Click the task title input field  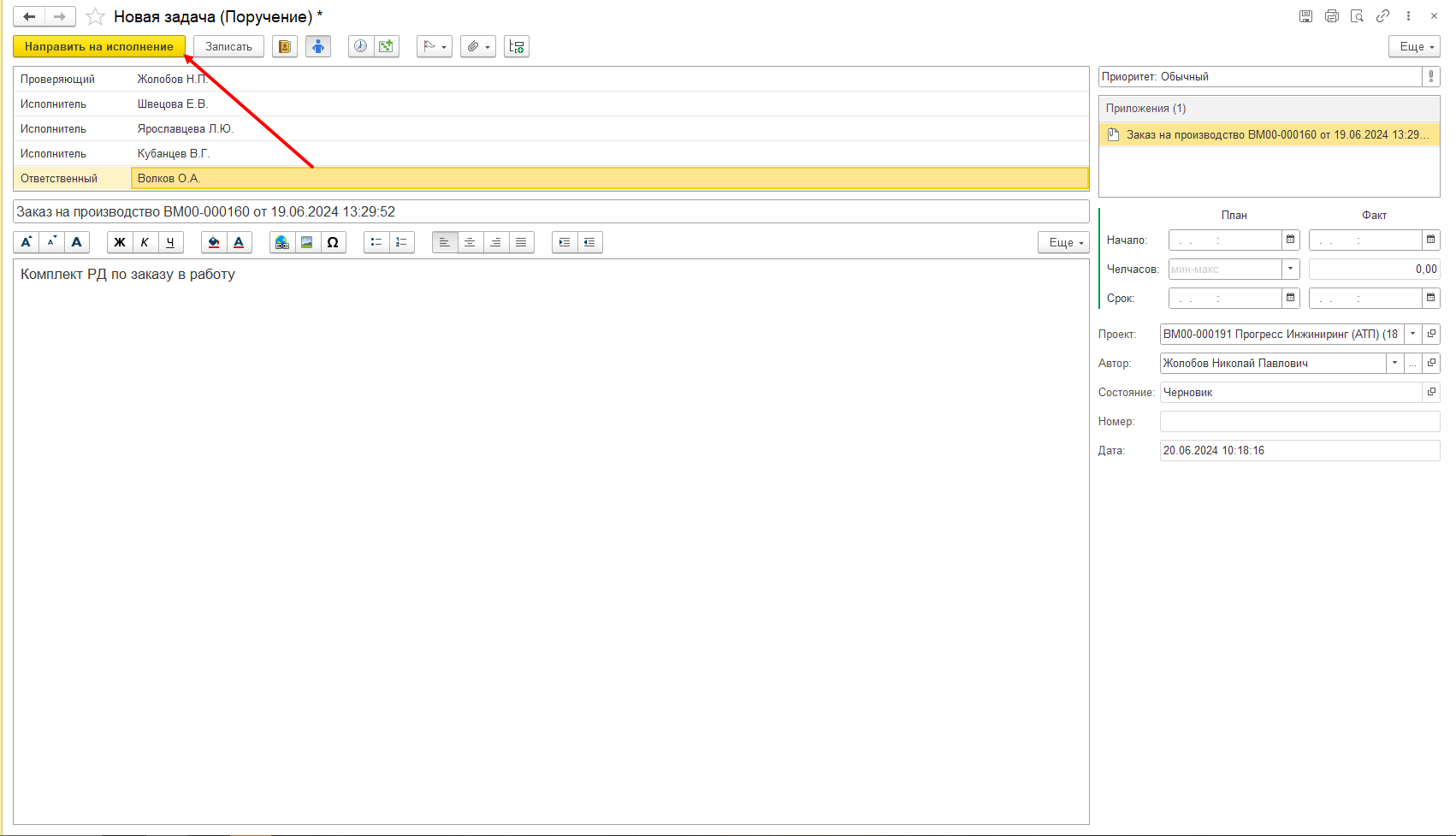pos(551,211)
